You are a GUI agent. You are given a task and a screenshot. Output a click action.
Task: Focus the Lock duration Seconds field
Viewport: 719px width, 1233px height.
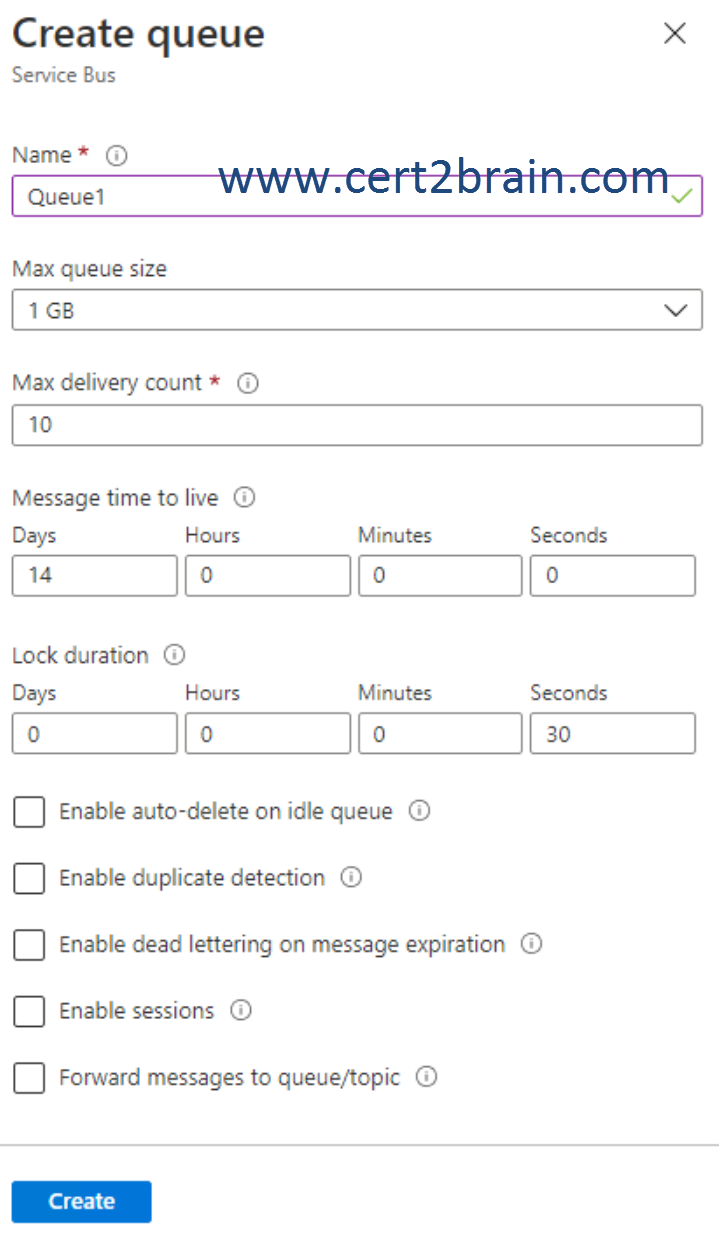pyautogui.click(x=612, y=733)
